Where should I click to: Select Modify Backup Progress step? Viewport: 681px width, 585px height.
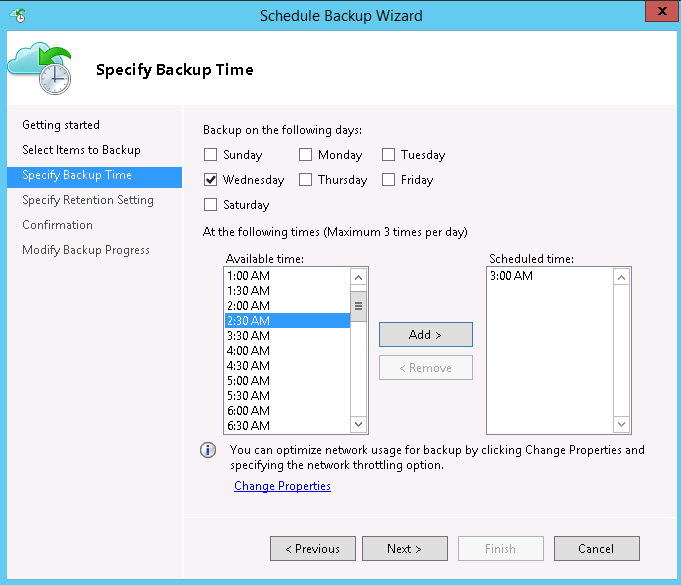[86, 250]
